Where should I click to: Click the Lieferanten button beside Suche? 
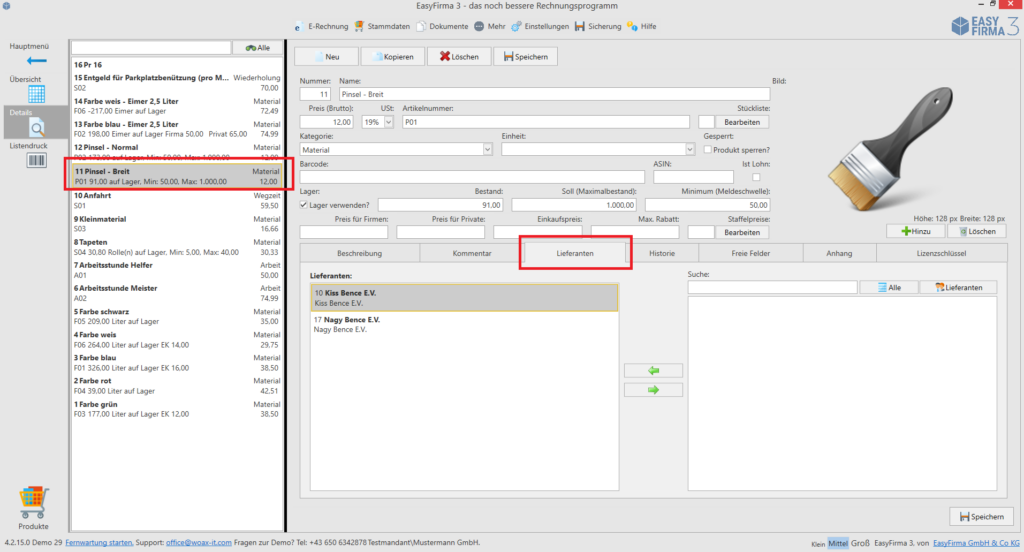tap(958, 287)
